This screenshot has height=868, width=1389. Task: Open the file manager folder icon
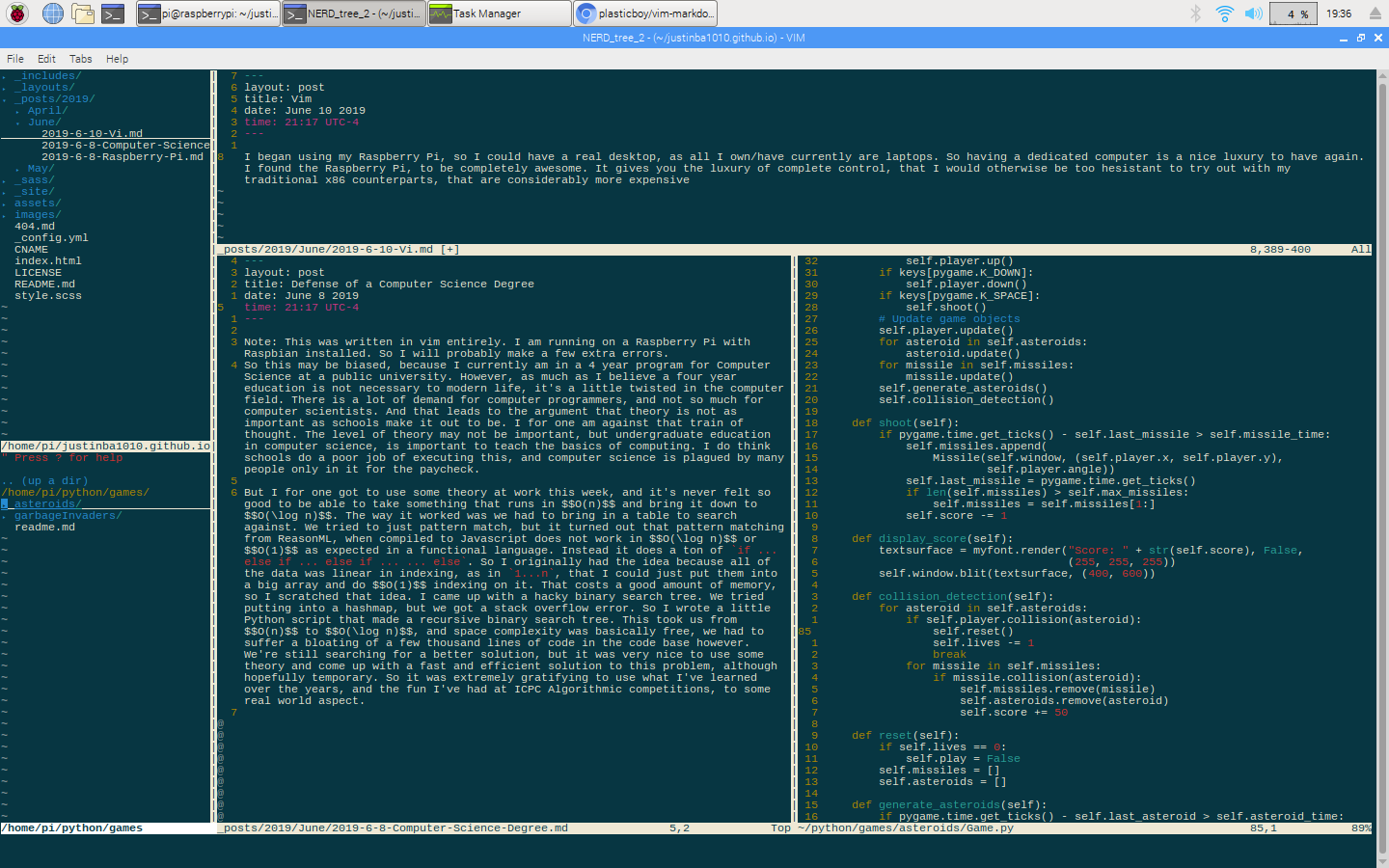[x=83, y=14]
